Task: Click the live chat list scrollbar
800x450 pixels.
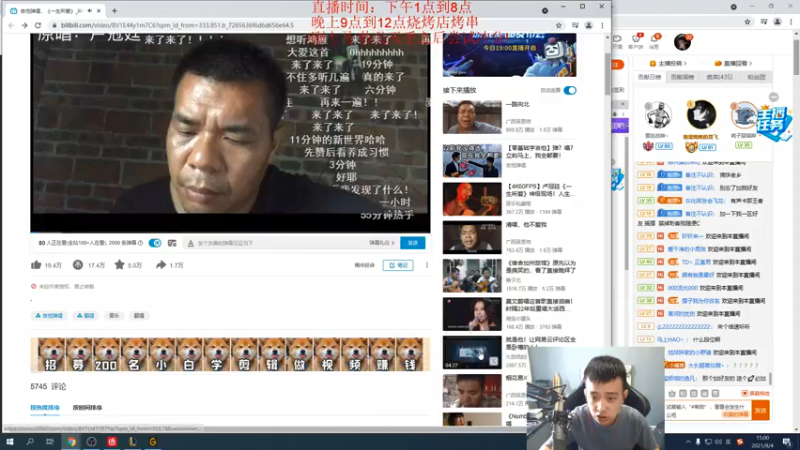Action: [770, 379]
